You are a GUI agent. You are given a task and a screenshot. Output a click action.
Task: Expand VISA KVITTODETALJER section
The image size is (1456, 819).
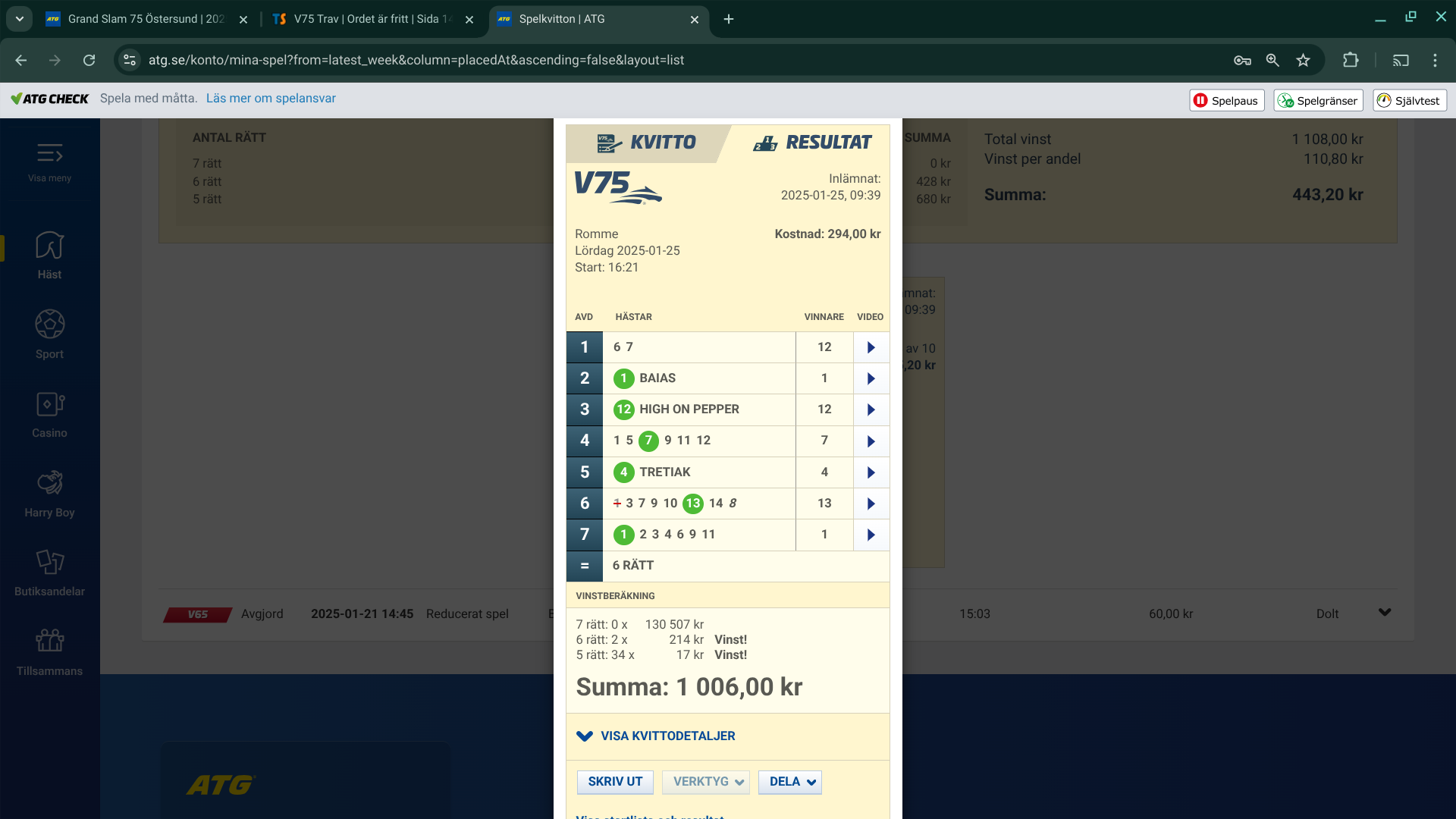tap(656, 736)
